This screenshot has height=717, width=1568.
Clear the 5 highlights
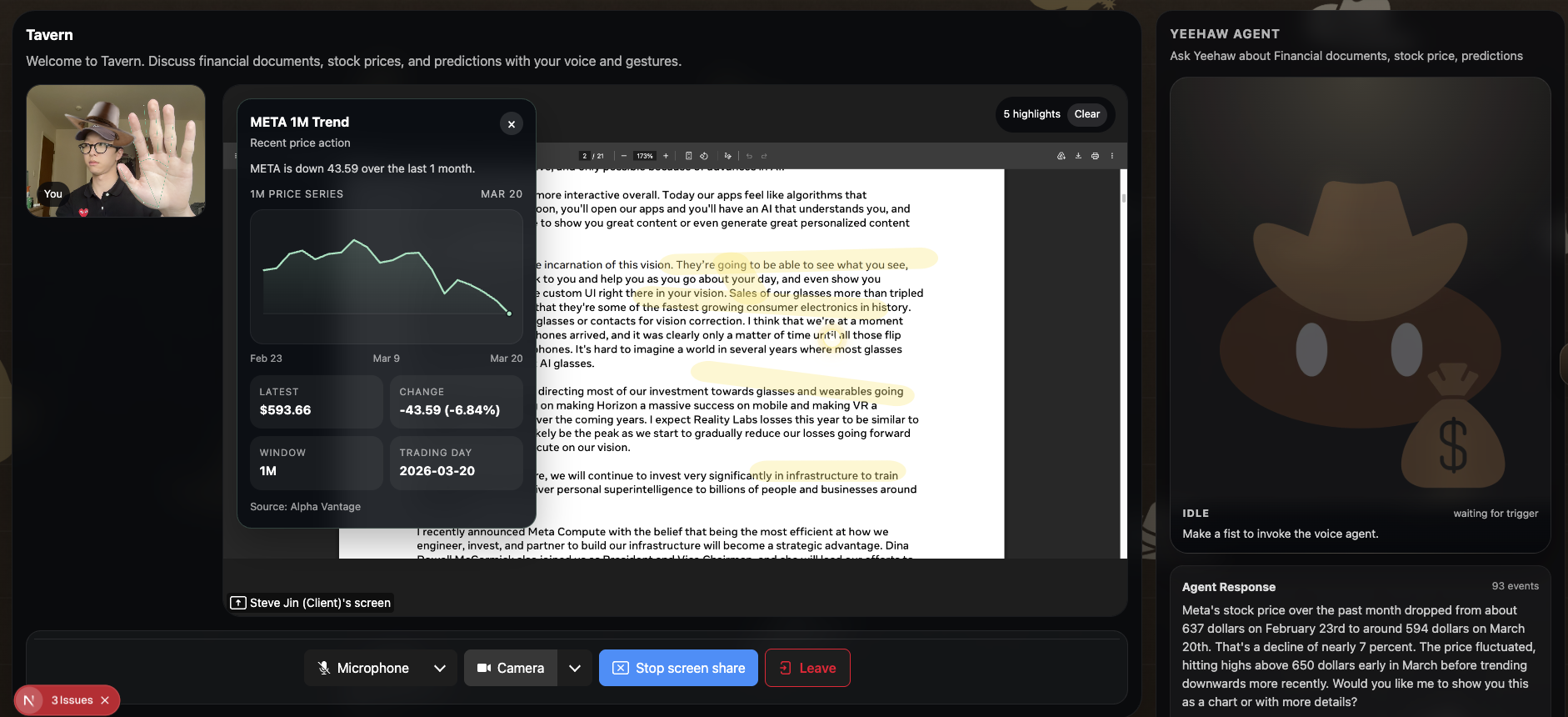click(x=1086, y=114)
